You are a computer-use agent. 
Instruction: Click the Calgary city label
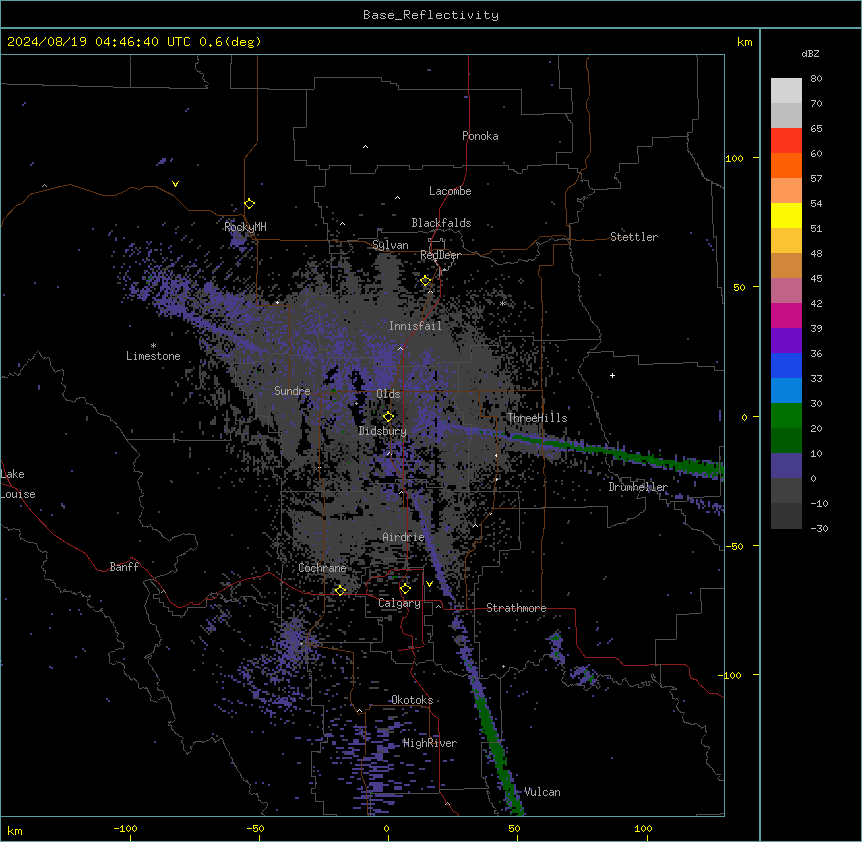tap(399, 603)
